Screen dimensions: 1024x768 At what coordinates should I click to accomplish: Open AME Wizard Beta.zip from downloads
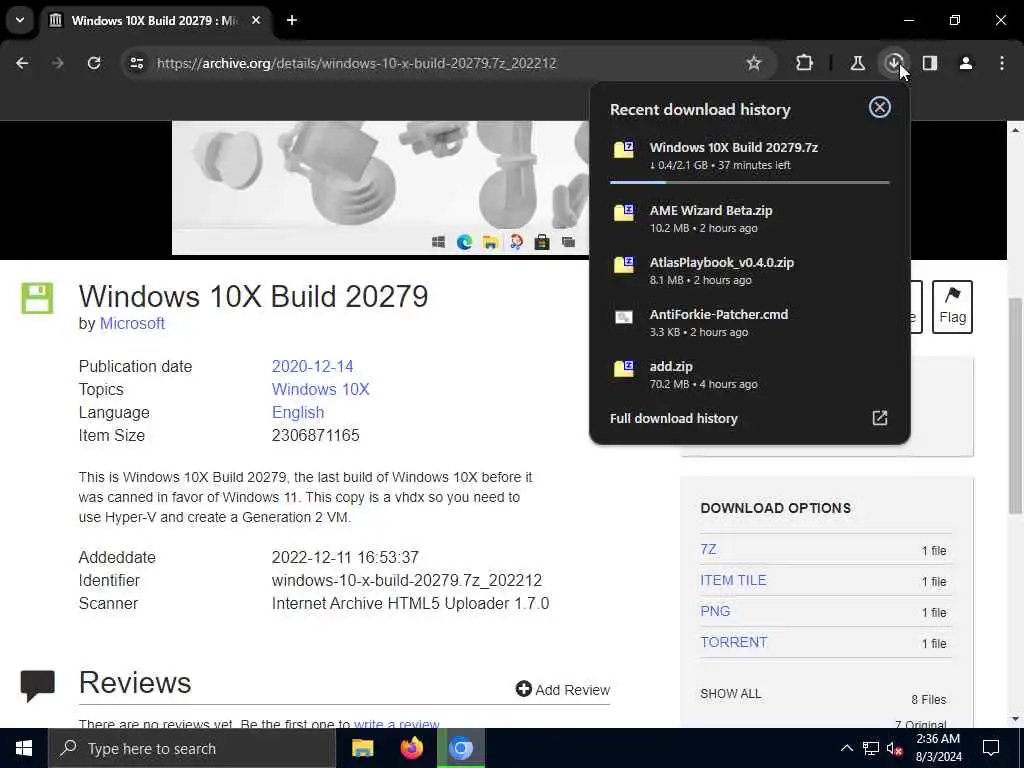click(x=749, y=219)
